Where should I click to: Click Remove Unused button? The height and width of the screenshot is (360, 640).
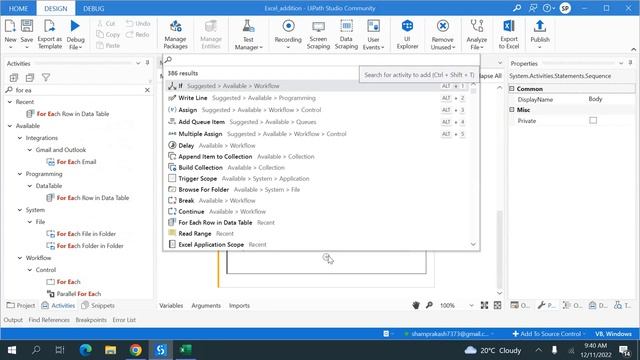(x=442, y=35)
